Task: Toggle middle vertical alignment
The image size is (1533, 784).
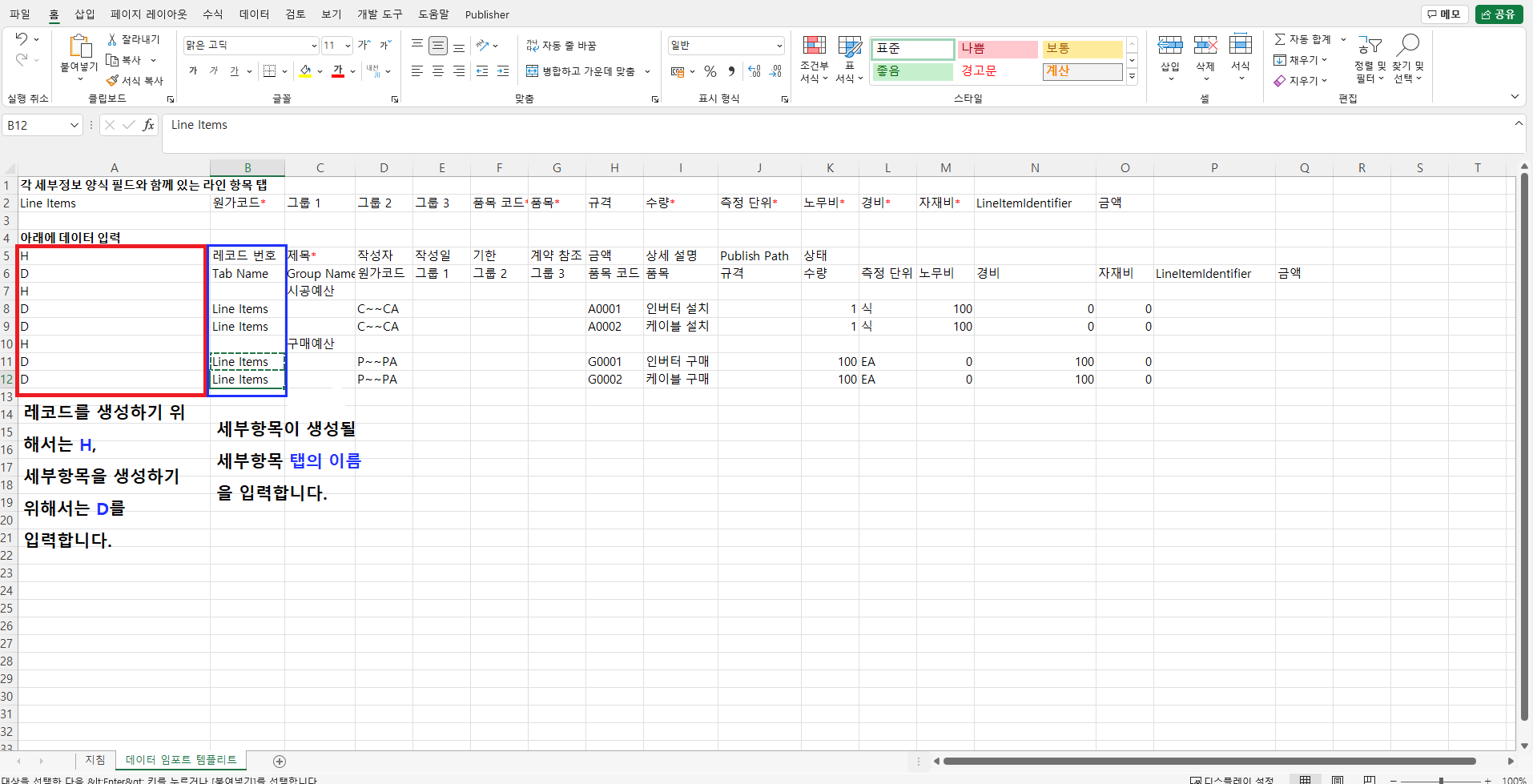Action: coord(438,46)
